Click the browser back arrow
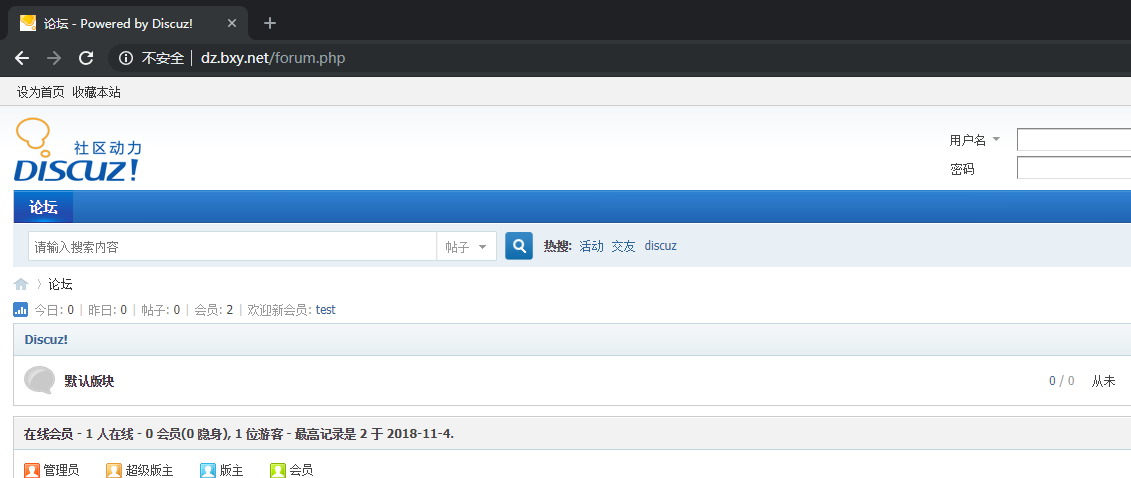The image size is (1131, 478). [x=22, y=58]
